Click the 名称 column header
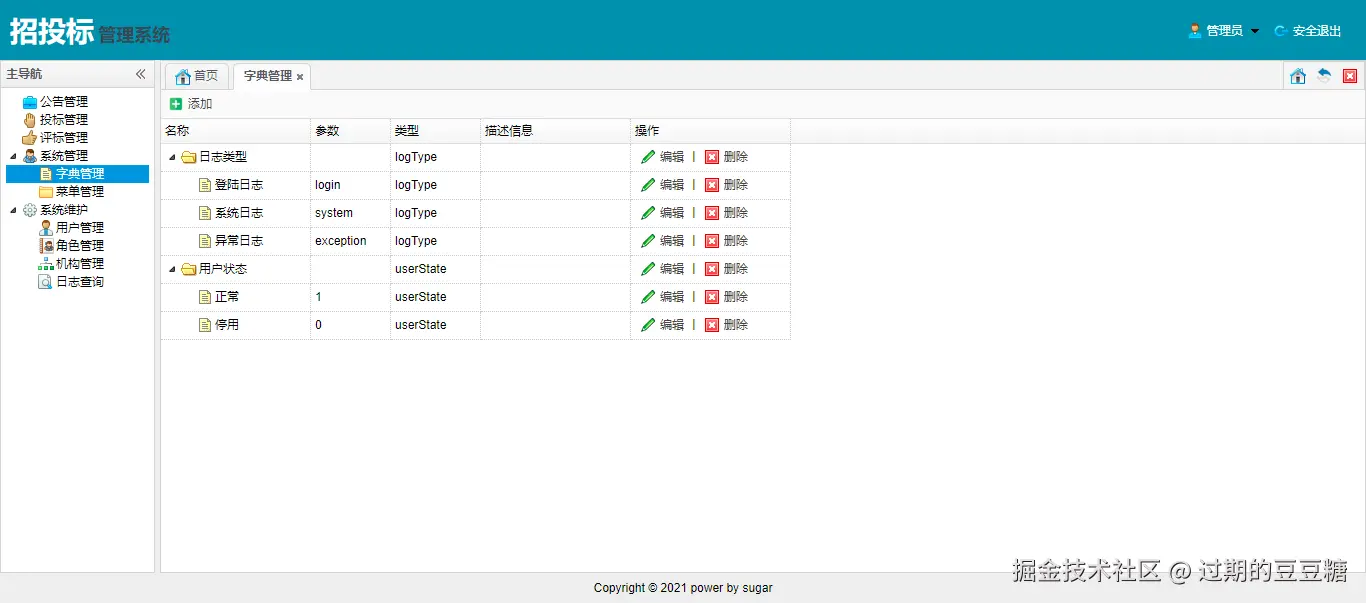 coord(236,131)
